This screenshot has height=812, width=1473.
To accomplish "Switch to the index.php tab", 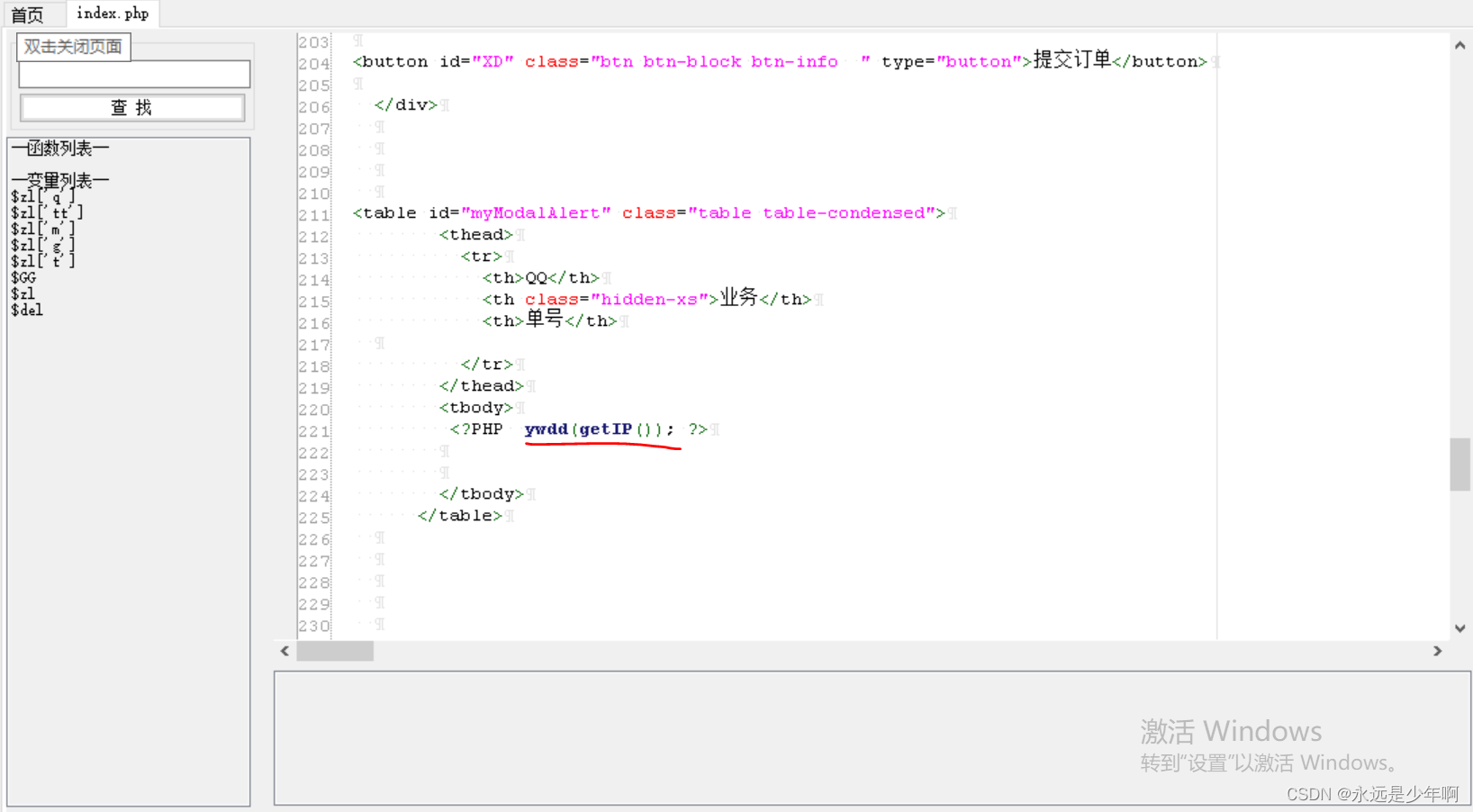I will click(112, 14).
